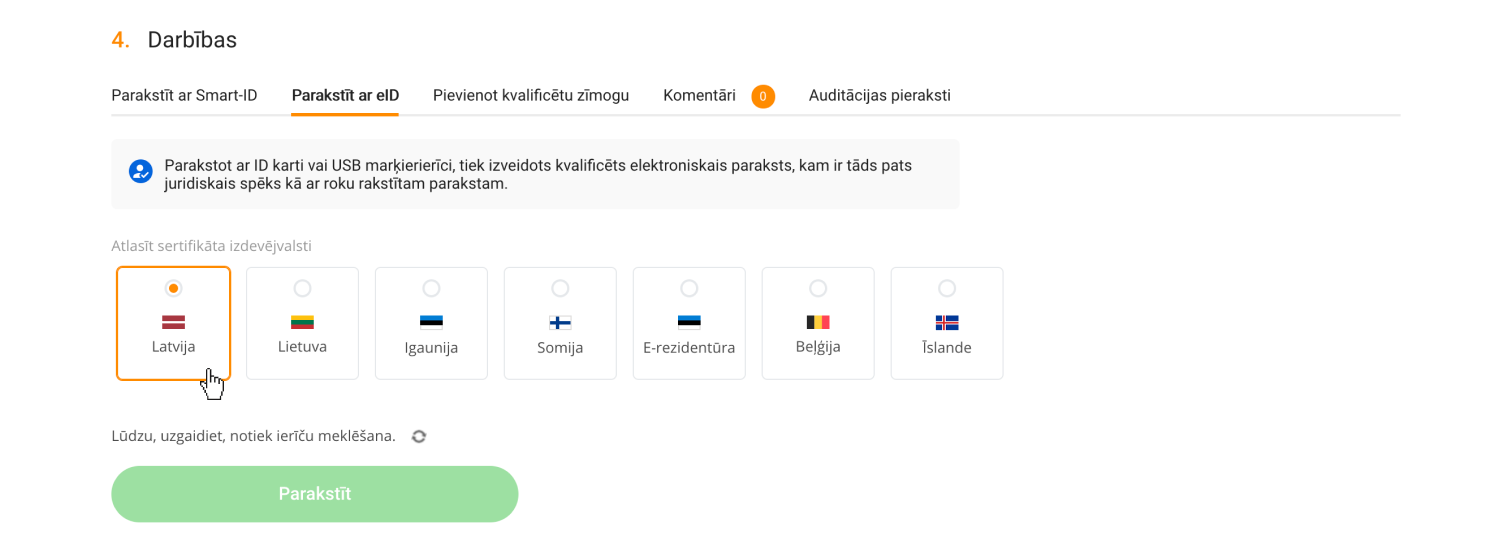The width and height of the screenshot is (1512, 556).
Task: Click the green Parakstīt button
Action: pyautogui.click(x=315, y=494)
